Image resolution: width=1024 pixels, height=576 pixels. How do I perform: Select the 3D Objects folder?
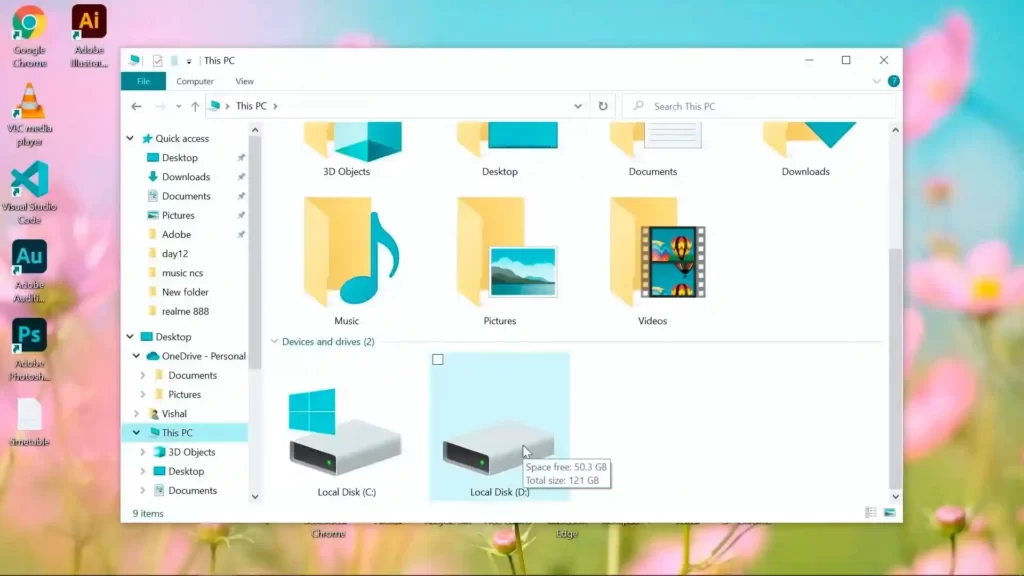point(347,149)
